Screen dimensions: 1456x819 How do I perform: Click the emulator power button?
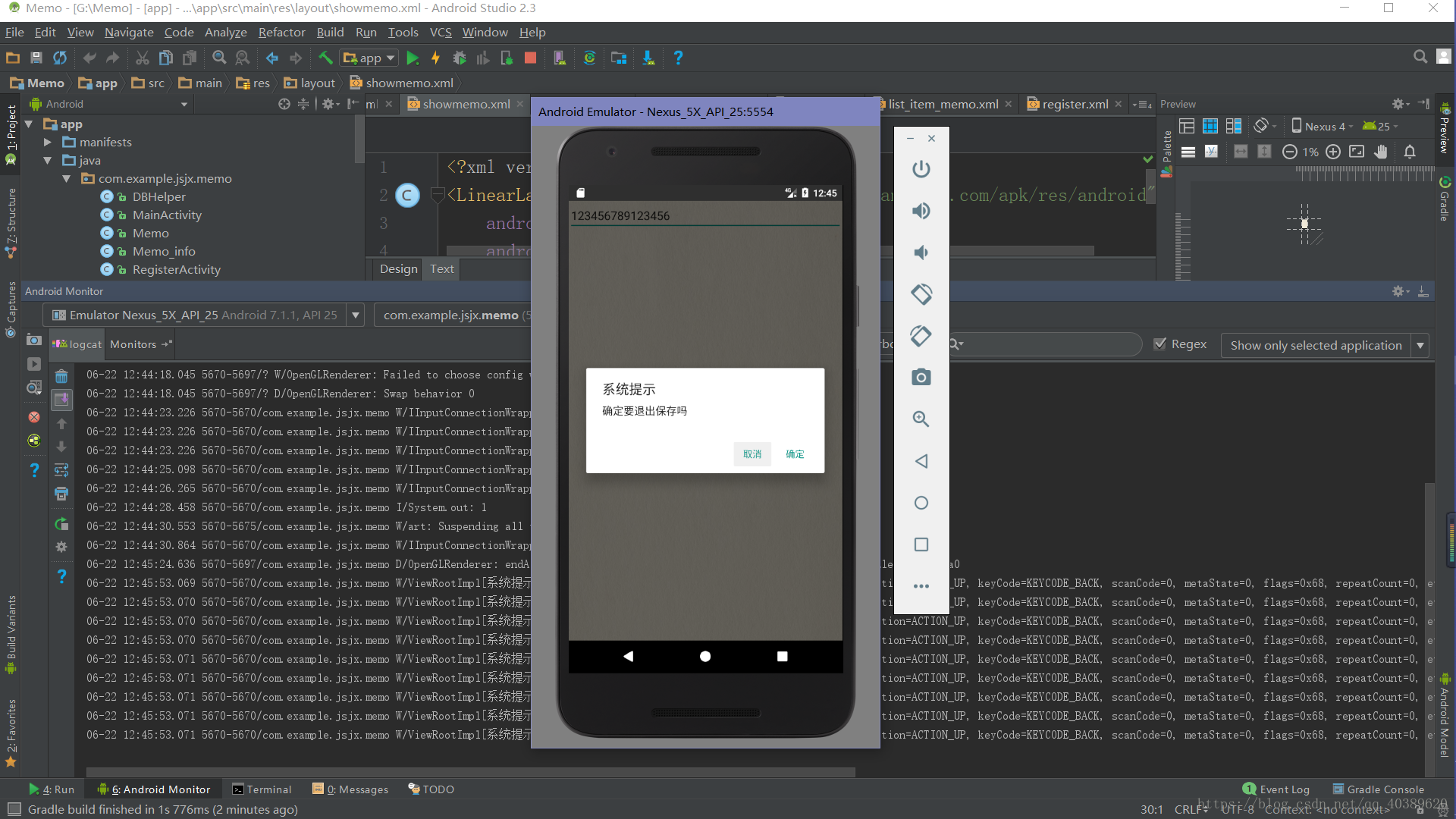pyautogui.click(x=921, y=169)
